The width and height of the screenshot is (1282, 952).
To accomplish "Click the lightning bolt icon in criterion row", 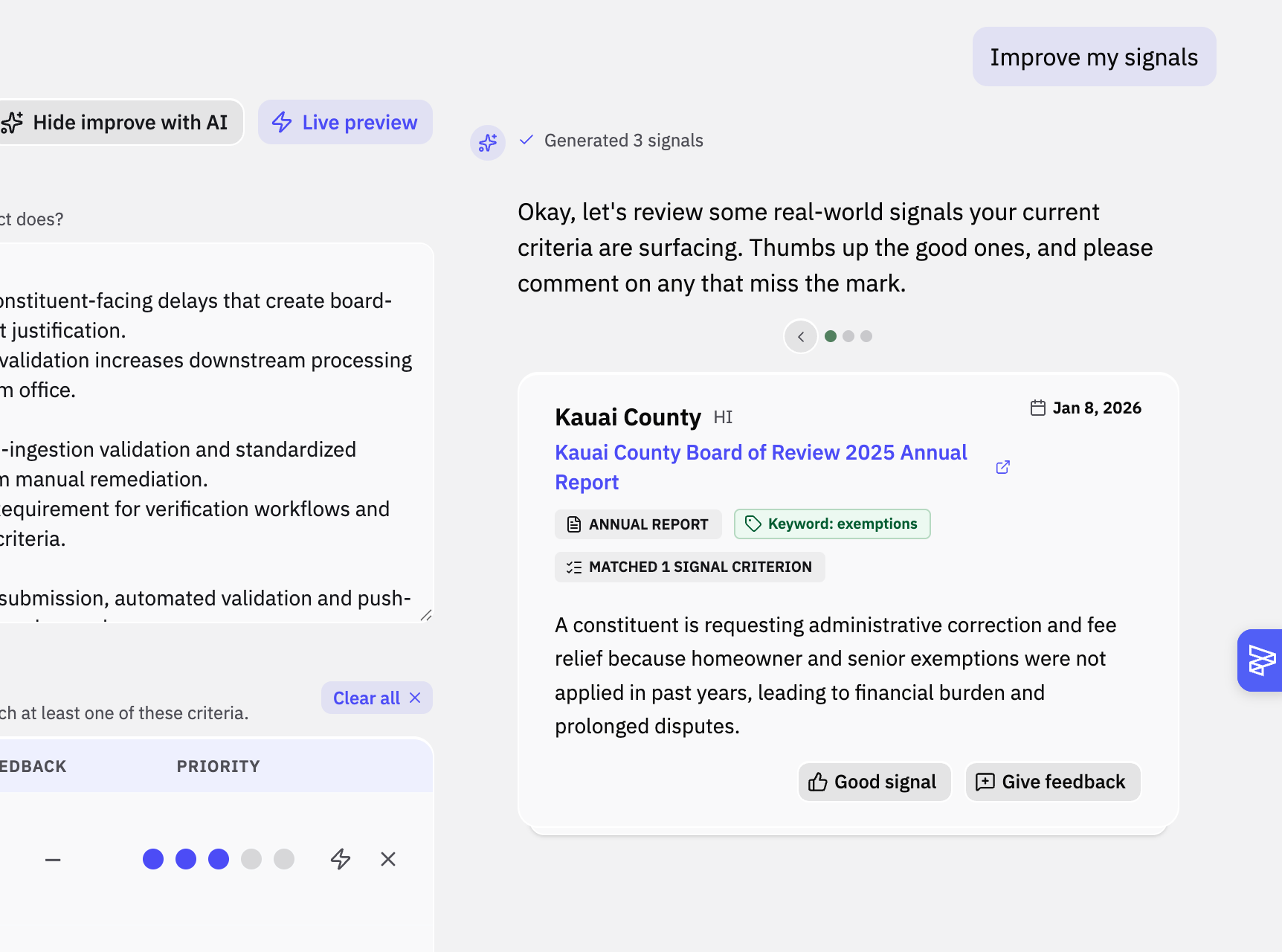I will click(x=341, y=859).
